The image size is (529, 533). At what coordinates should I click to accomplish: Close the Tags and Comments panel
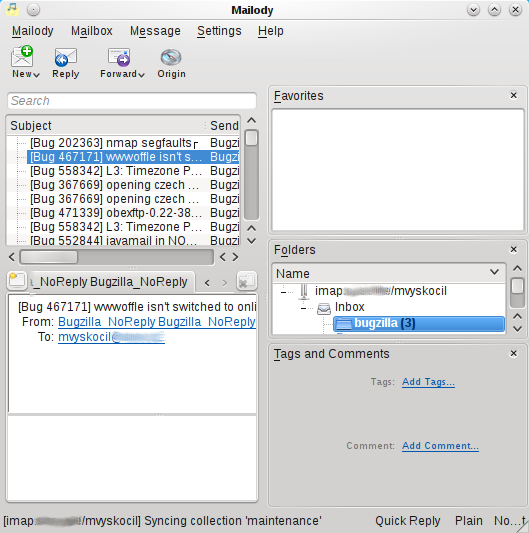(514, 353)
